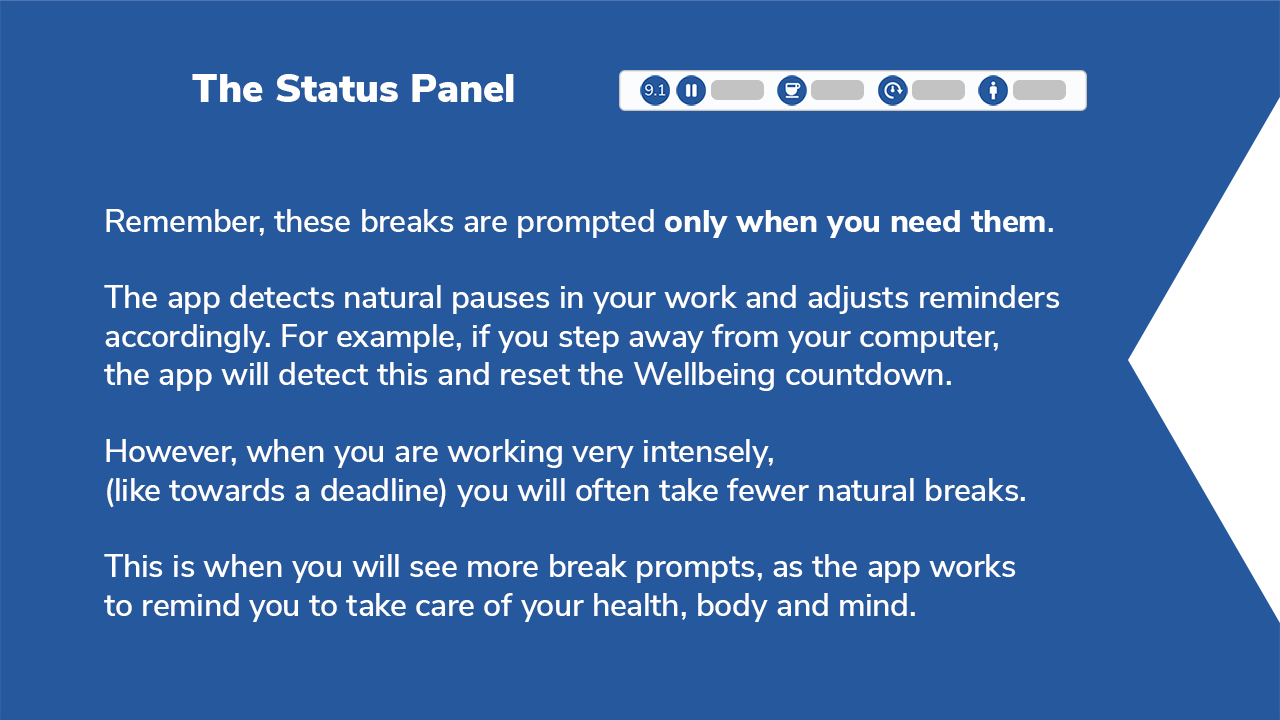Click the line ending "health, body and mind"
Image resolution: width=1280 pixels, height=720 pixels.
510,606
